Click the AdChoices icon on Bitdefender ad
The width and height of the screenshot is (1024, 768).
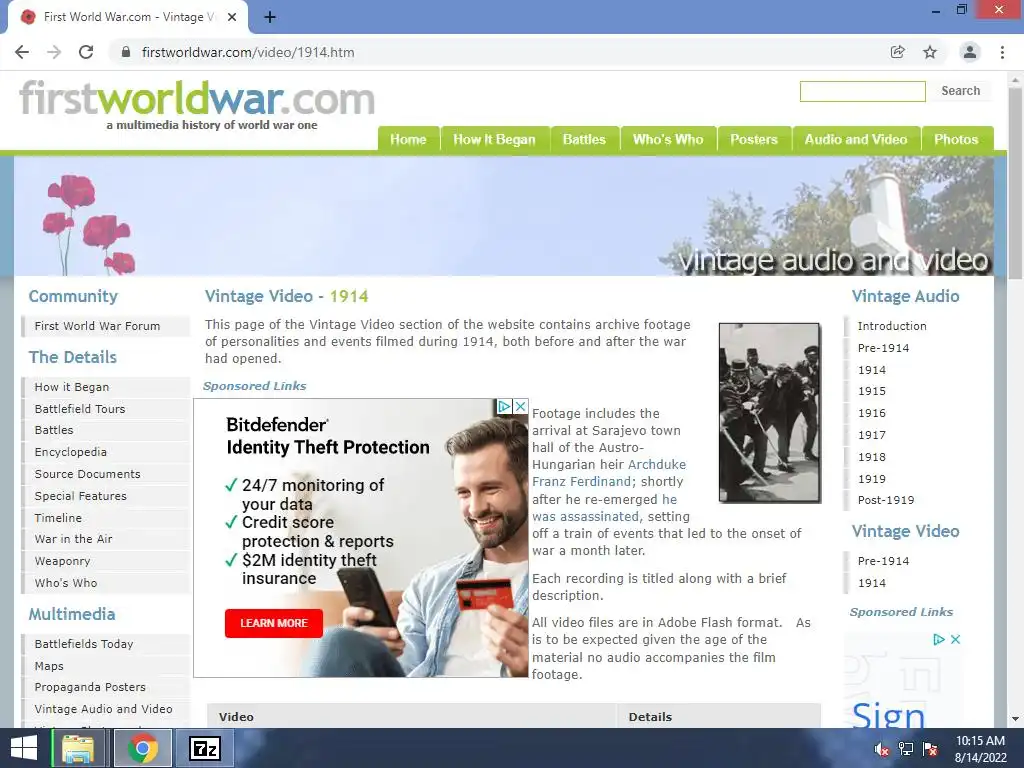tap(504, 406)
